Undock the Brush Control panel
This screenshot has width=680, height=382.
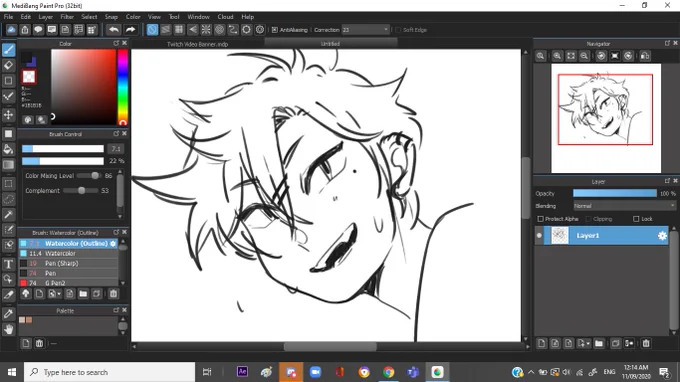116,134
